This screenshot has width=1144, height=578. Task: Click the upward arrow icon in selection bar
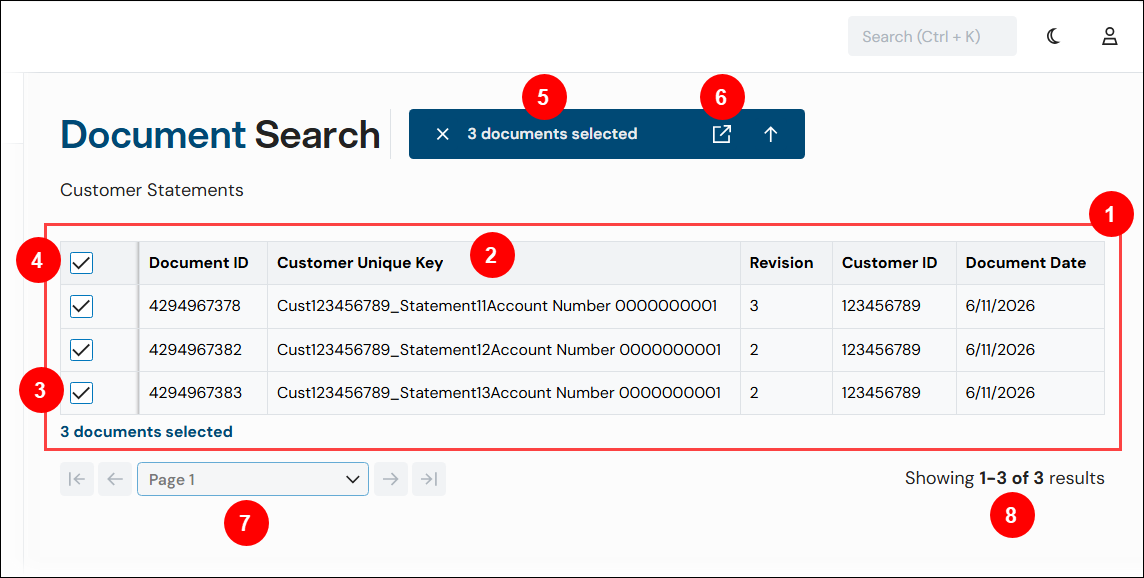coord(770,134)
